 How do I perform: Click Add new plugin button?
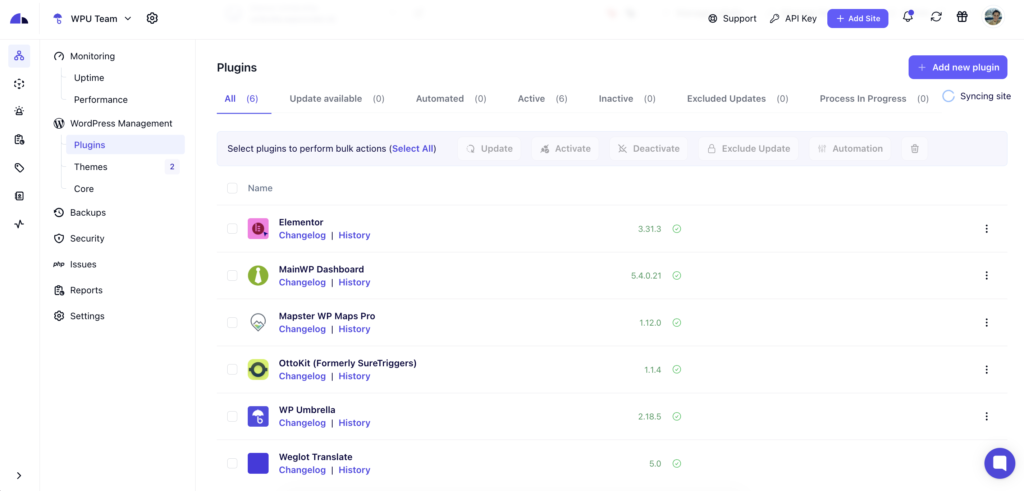[x=958, y=67]
